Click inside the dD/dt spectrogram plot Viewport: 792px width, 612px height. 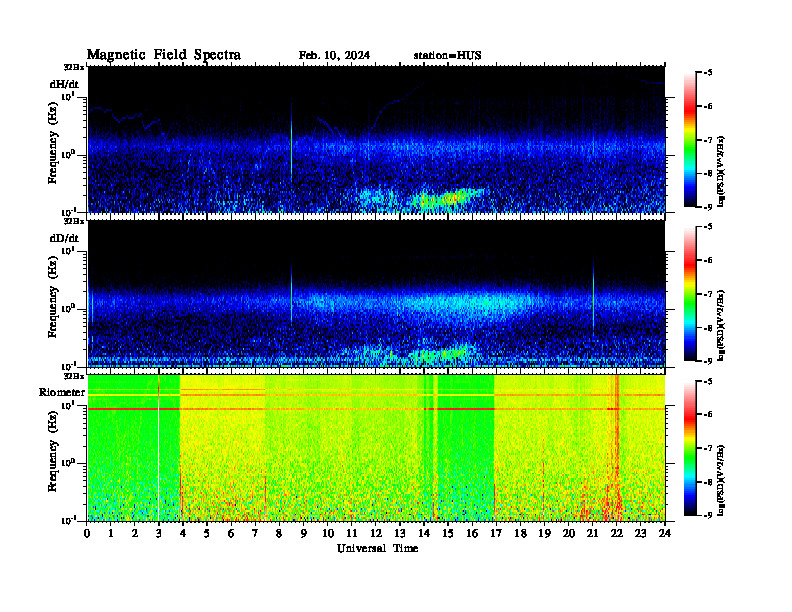coord(376,293)
